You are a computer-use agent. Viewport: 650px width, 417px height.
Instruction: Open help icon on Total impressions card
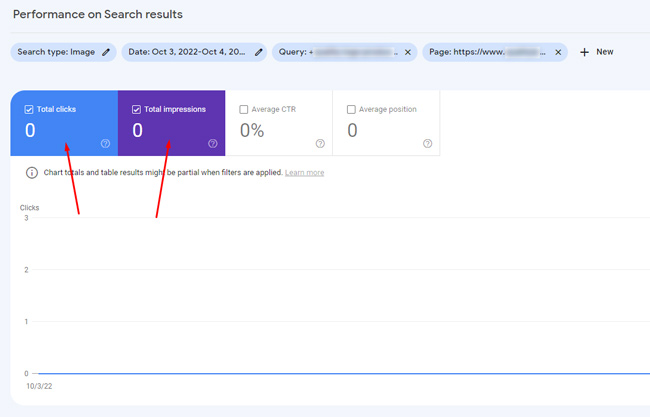(212, 144)
